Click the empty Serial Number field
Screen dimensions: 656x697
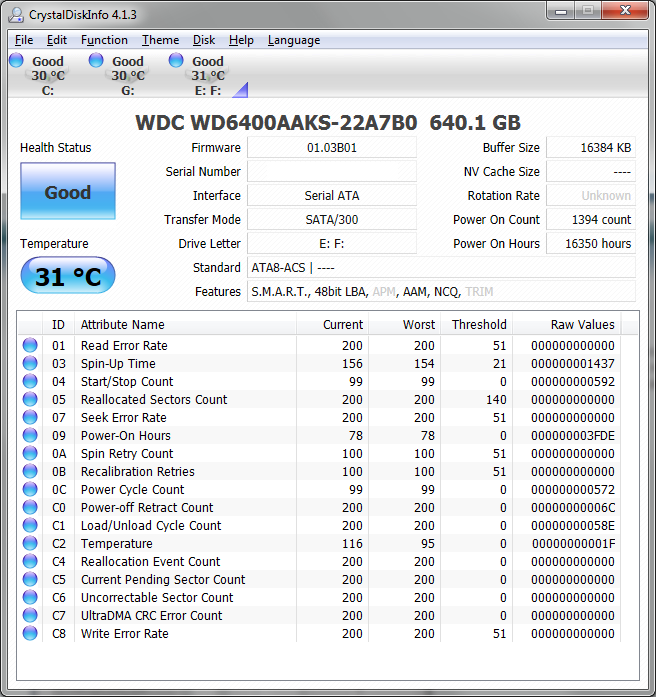tap(332, 172)
